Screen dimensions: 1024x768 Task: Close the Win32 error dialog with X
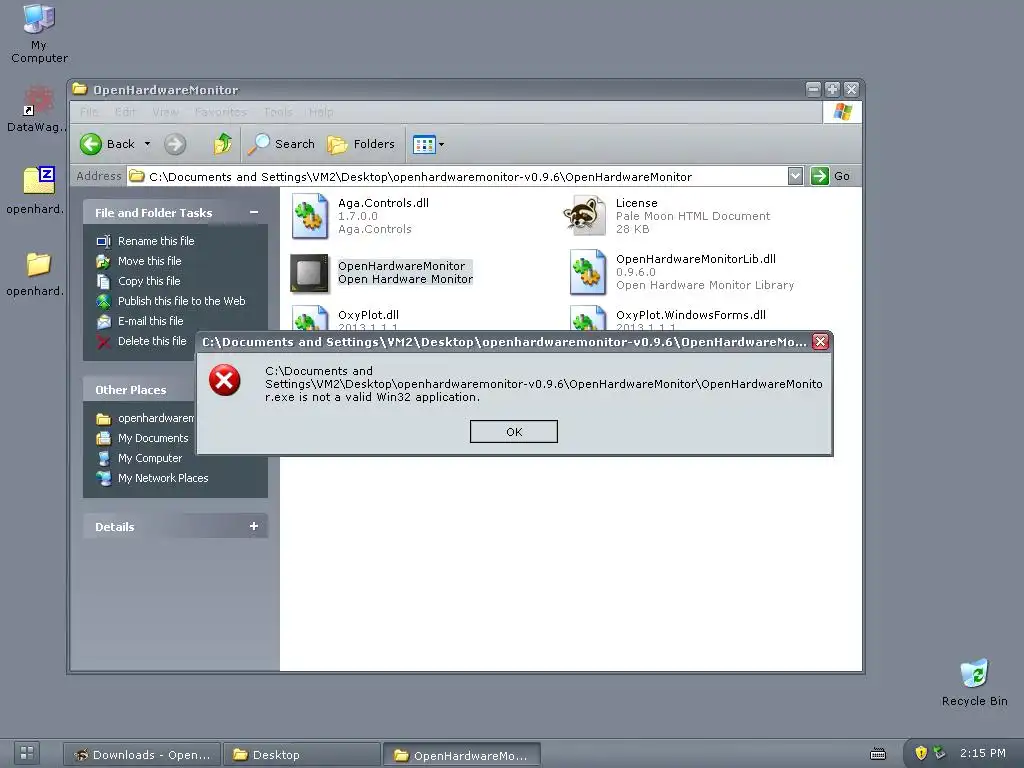pyautogui.click(x=820, y=342)
